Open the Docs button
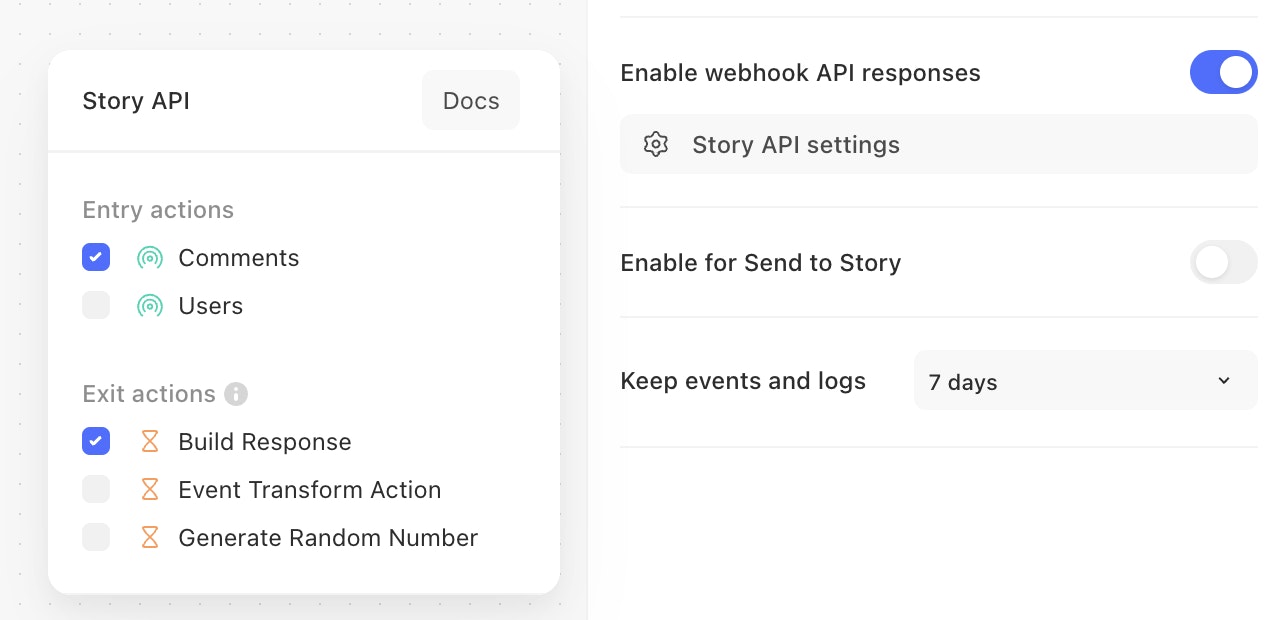 pos(471,101)
